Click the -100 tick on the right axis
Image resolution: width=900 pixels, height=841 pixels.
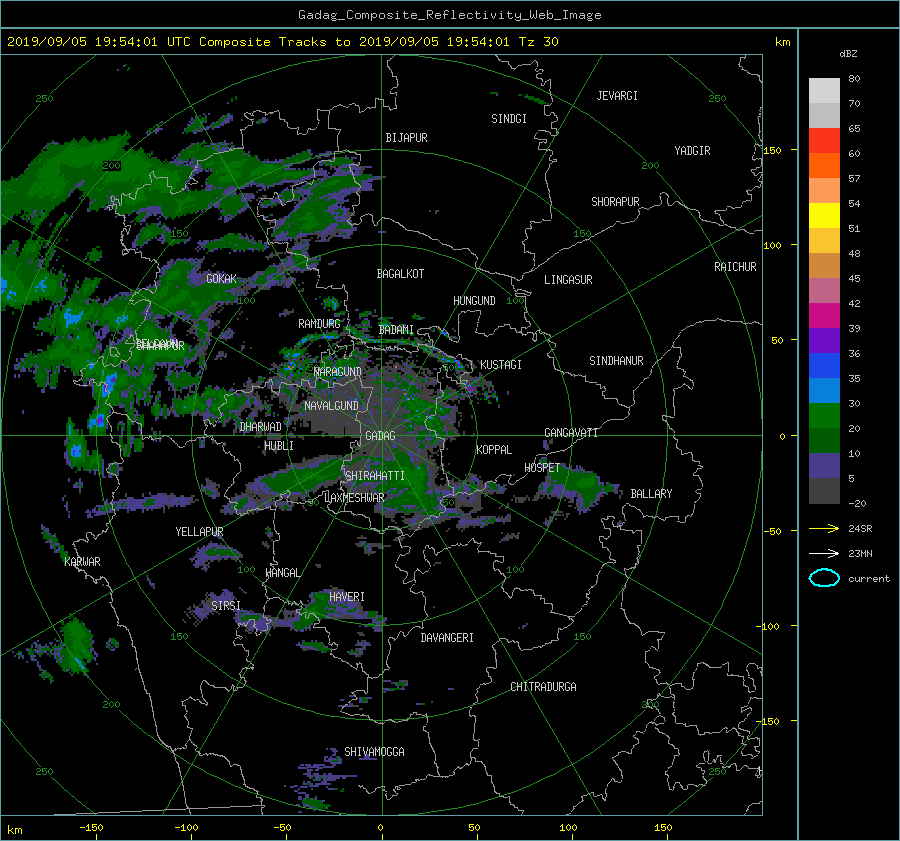[767, 626]
